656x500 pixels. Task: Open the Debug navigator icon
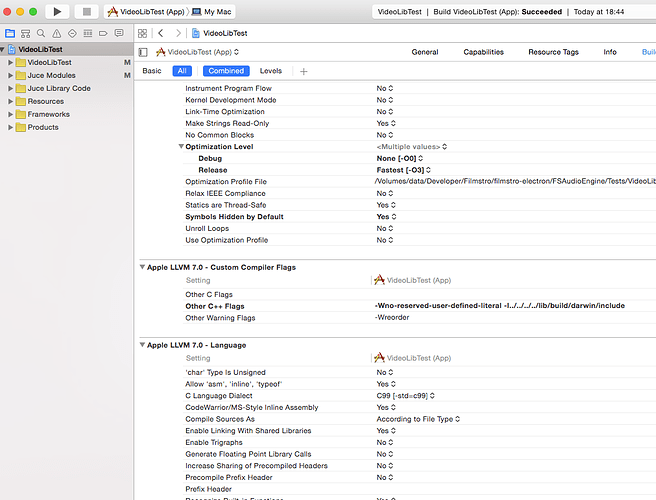pyautogui.click(x=87, y=33)
